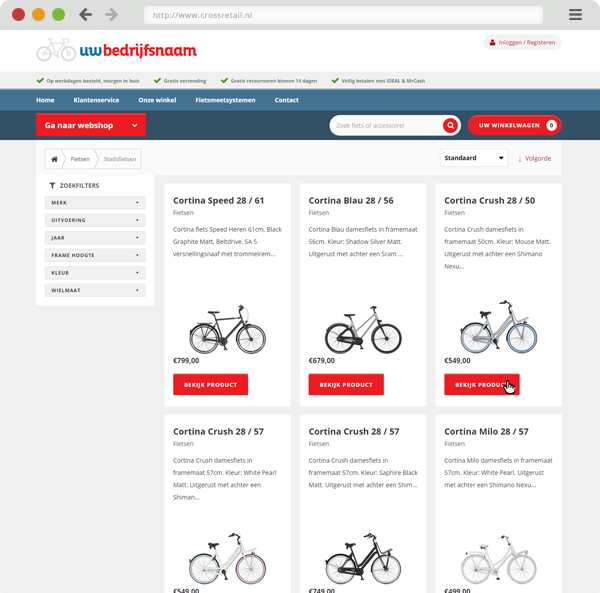Click the Cortina Milo white bike image
The image size is (600, 593).
(x=499, y=559)
